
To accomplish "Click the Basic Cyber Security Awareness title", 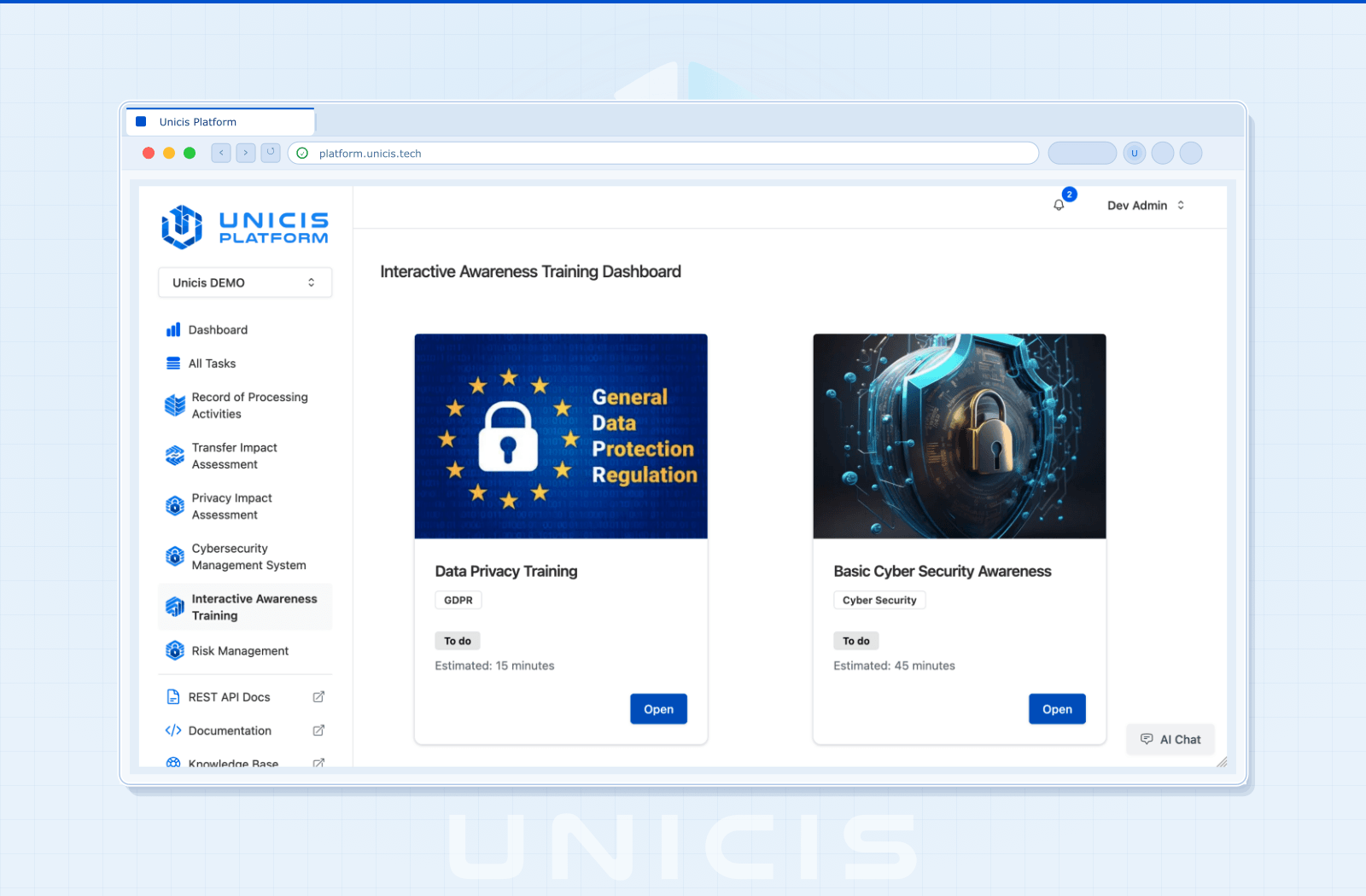I will (x=943, y=571).
